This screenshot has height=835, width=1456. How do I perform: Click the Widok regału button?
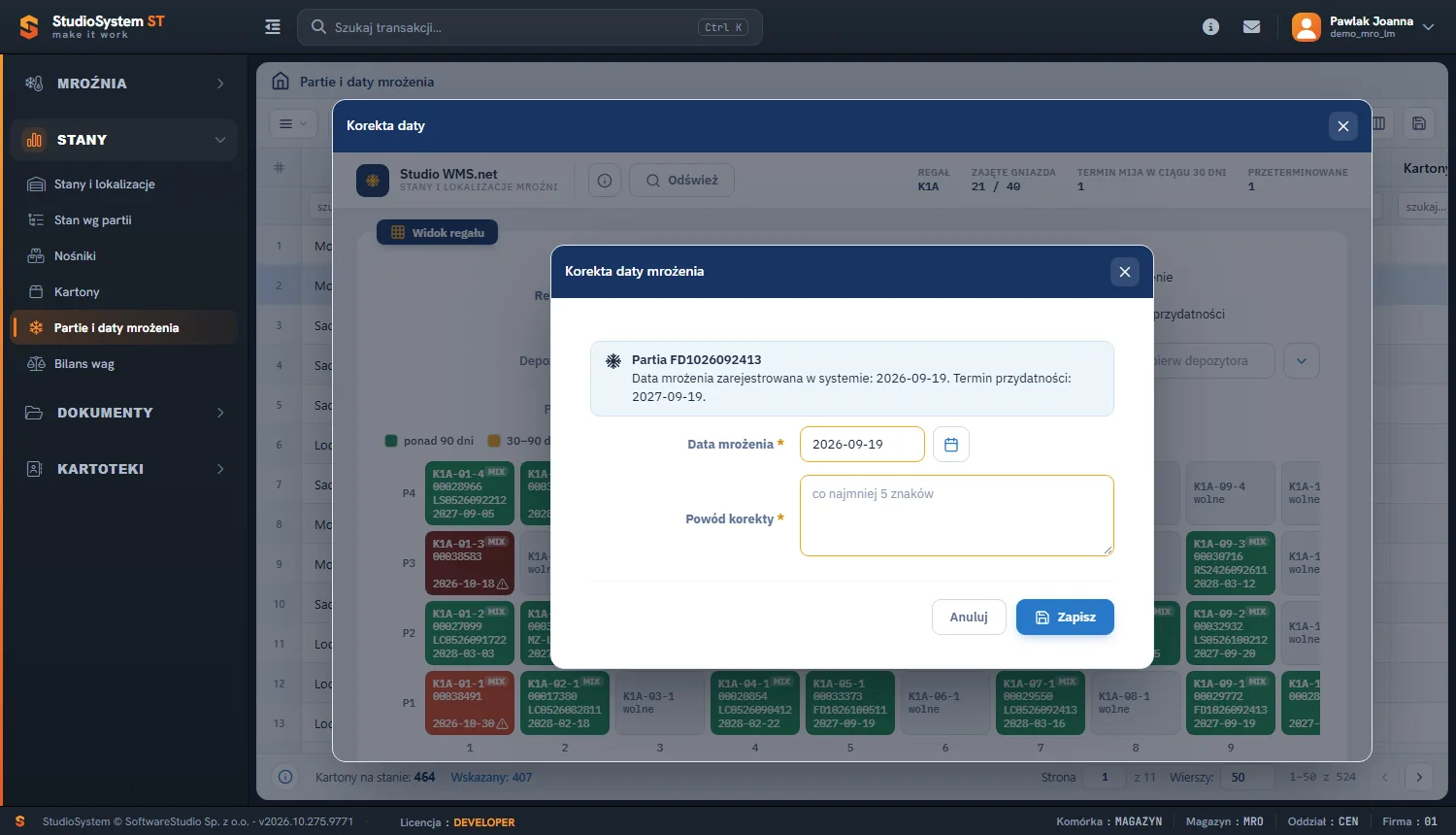pos(437,233)
